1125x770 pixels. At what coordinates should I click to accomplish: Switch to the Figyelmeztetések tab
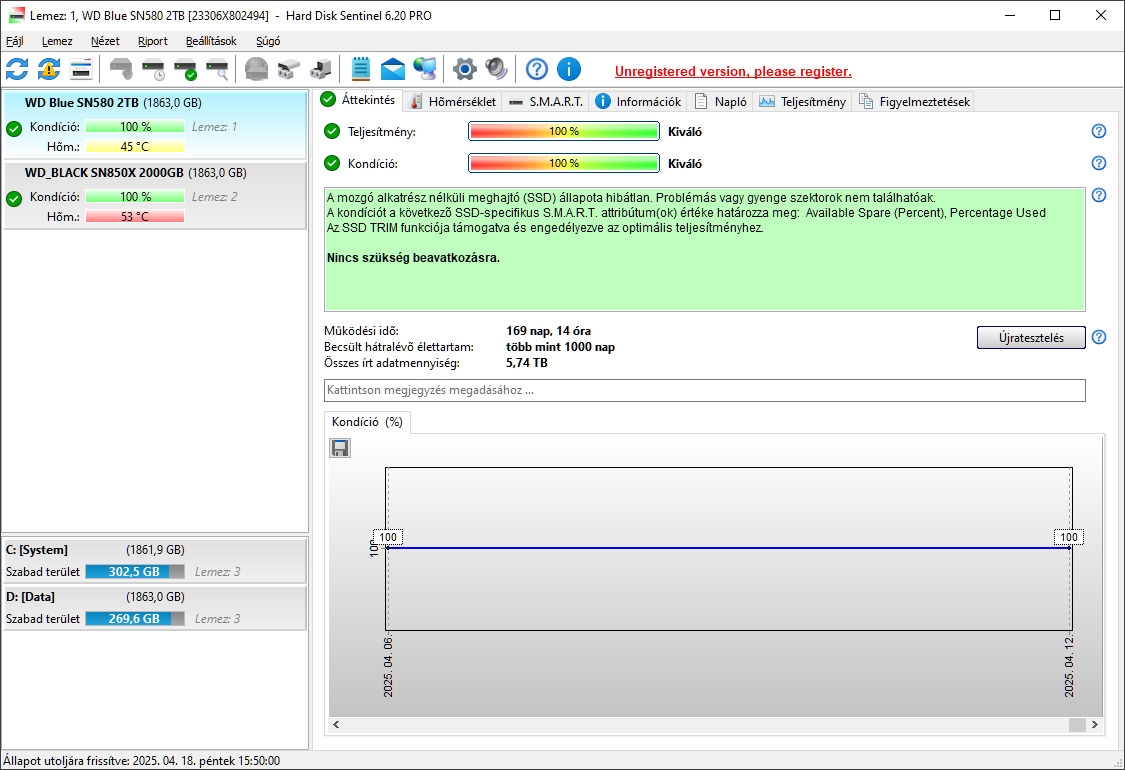tap(915, 102)
